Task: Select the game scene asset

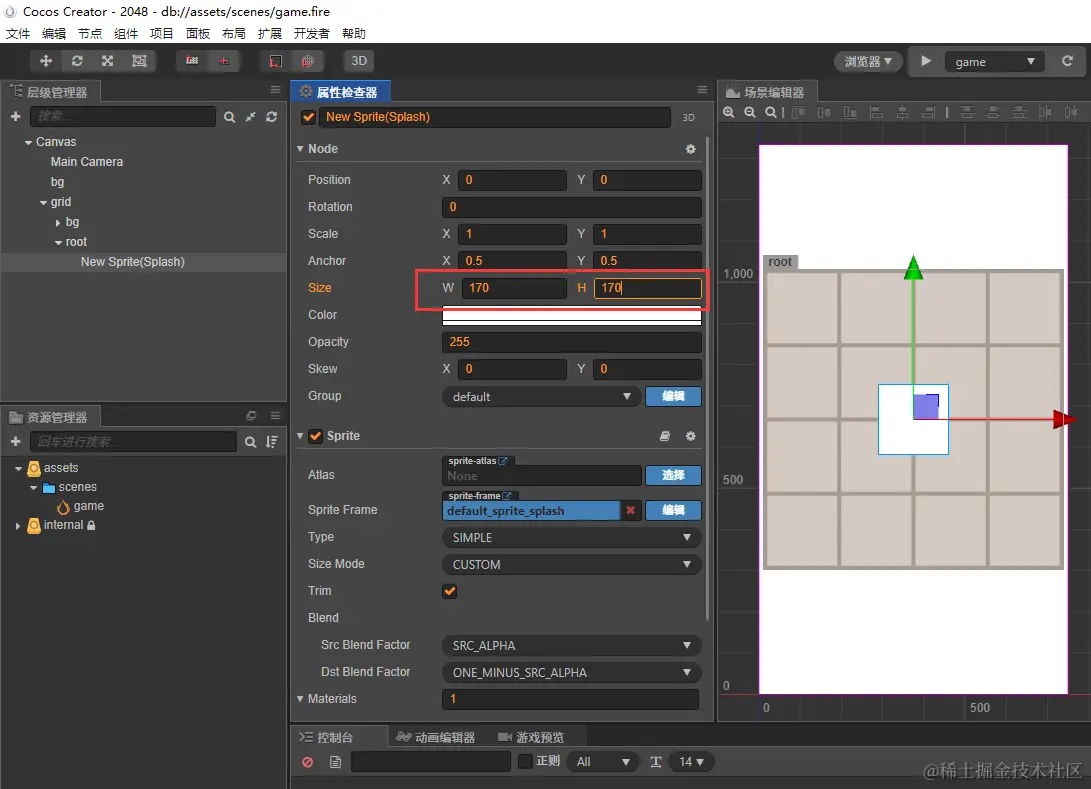Action: 88,507
